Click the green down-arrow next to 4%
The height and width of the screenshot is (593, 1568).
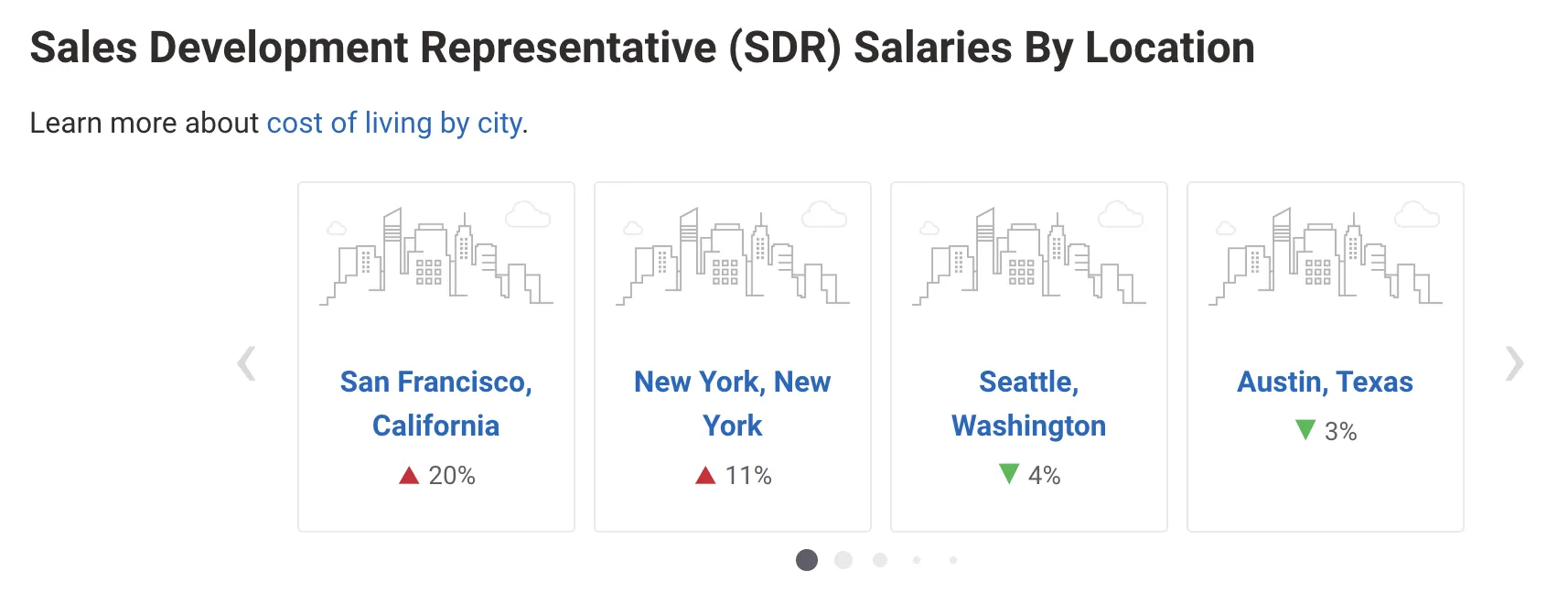(1008, 475)
